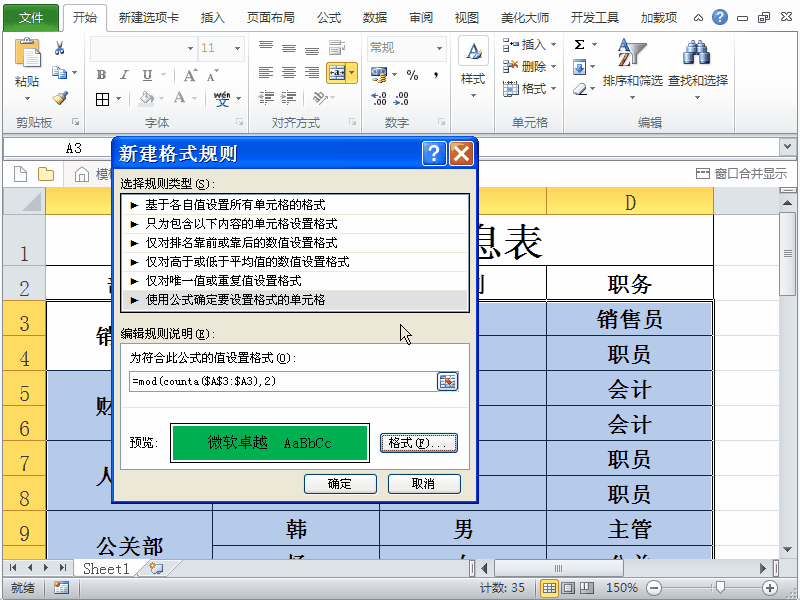The image size is (800, 600).
Task: Switch to the Page Layout tab
Action: tap(270, 18)
